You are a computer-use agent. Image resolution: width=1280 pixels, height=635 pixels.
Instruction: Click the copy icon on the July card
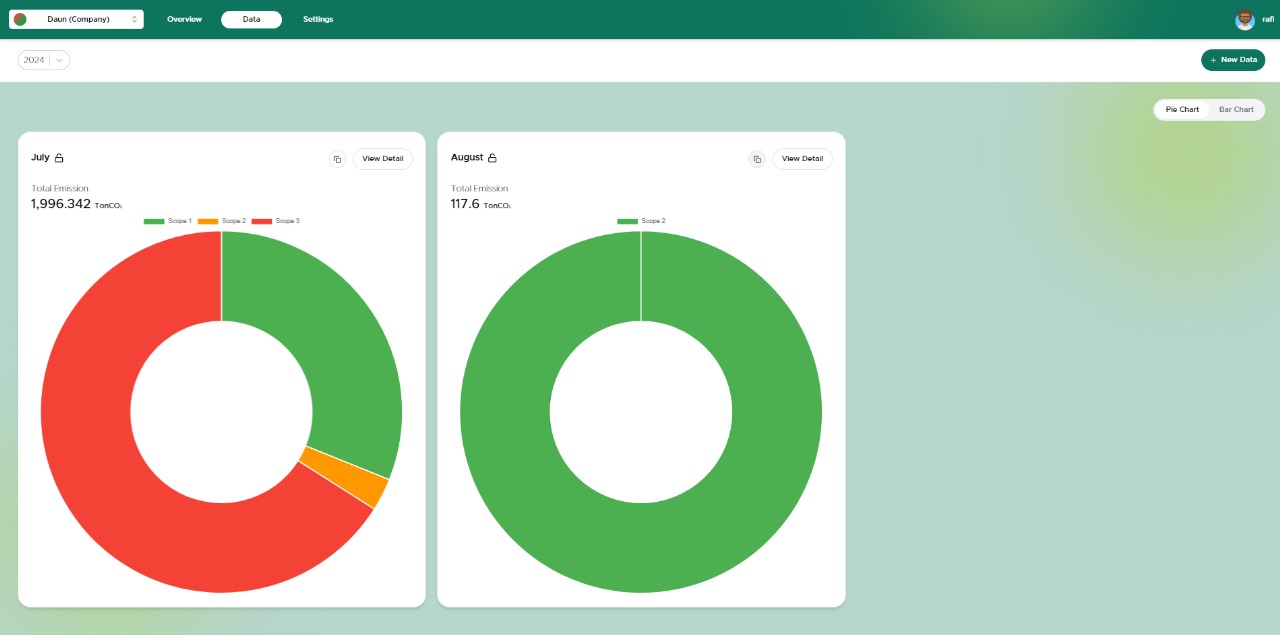[337, 159]
